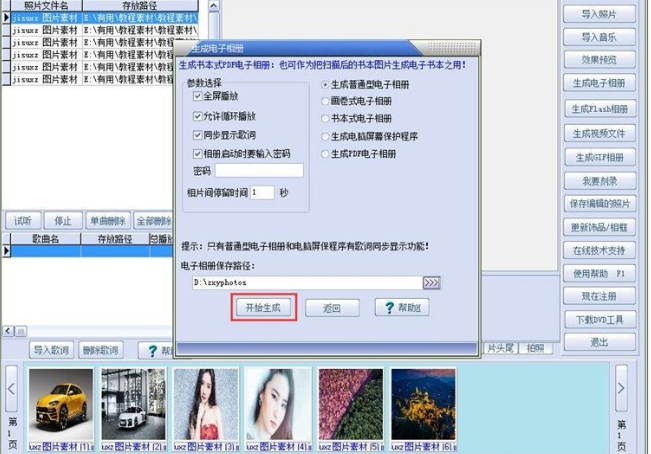The image size is (651, 454).
Task: Uncheck 相册启动时要输入密码 checkbox
Action: click(x=198, y=154)
